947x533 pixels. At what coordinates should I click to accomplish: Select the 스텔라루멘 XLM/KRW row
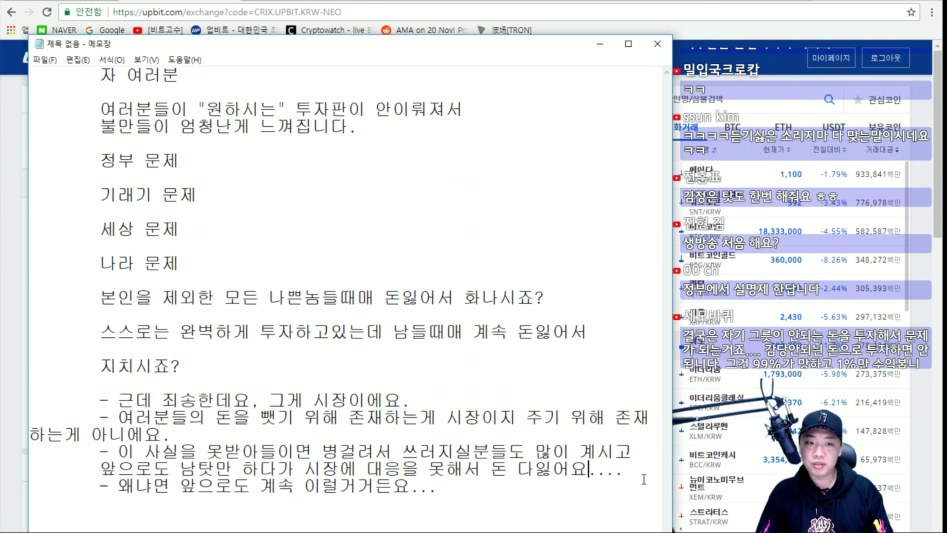click(x=790, y=431)
